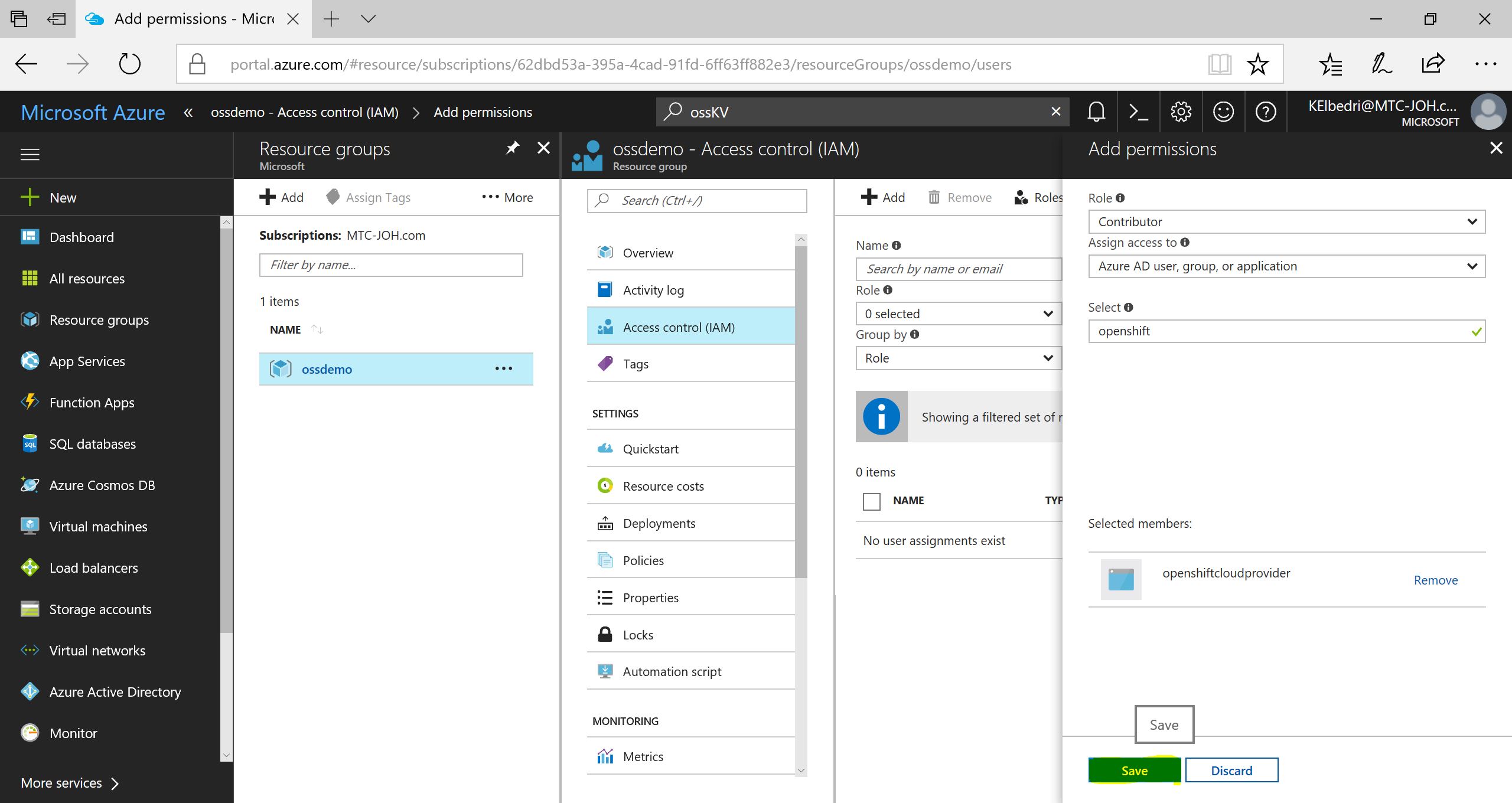Open portal settings gear icon

pyautogui.click(x=1181, y=112)
